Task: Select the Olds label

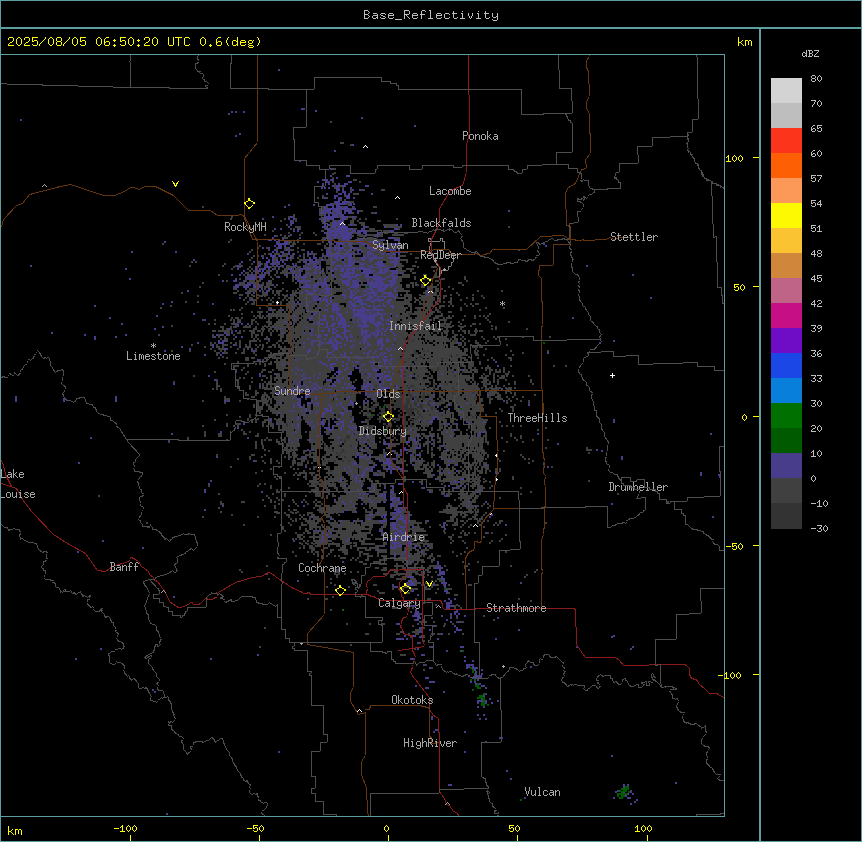Action: tap(388, 394)
